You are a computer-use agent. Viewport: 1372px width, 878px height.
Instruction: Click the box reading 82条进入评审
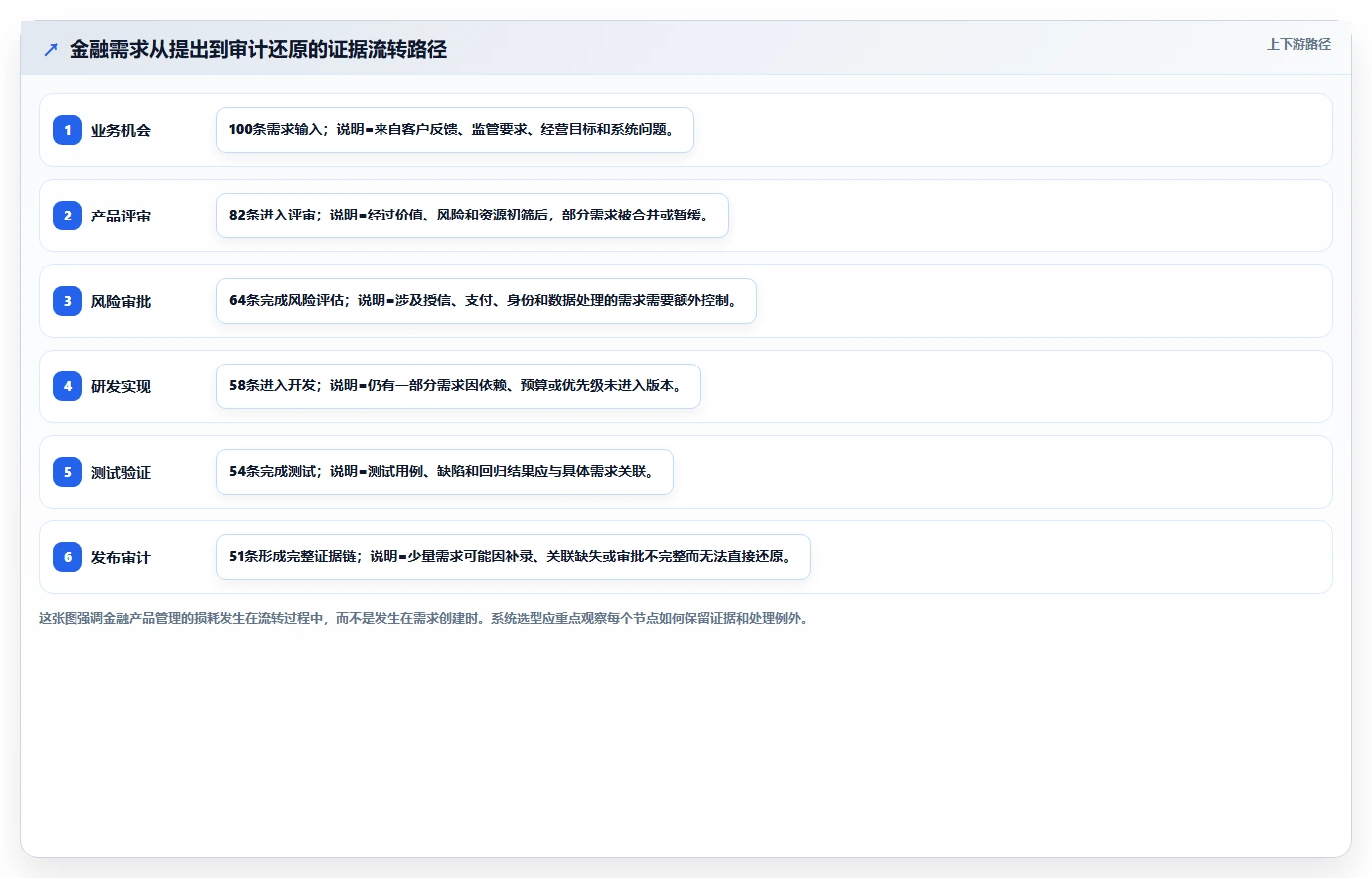tap(472, 216)
